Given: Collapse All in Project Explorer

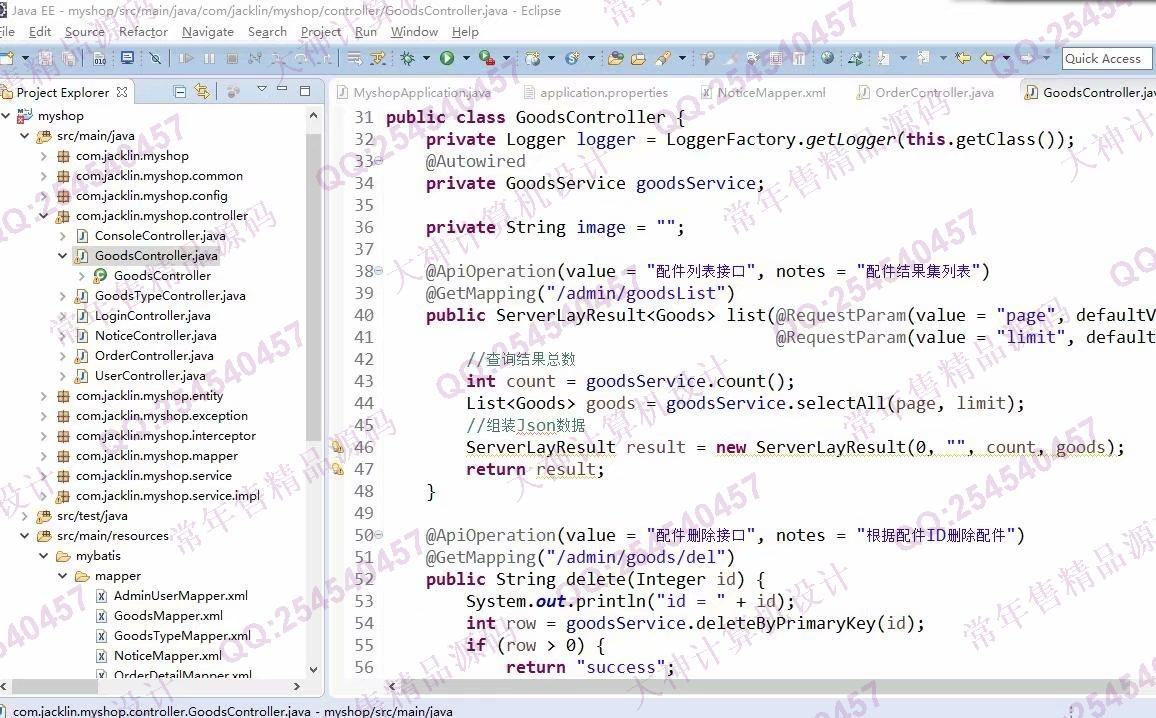Looking at the screenshot, I should coord(179,91).
